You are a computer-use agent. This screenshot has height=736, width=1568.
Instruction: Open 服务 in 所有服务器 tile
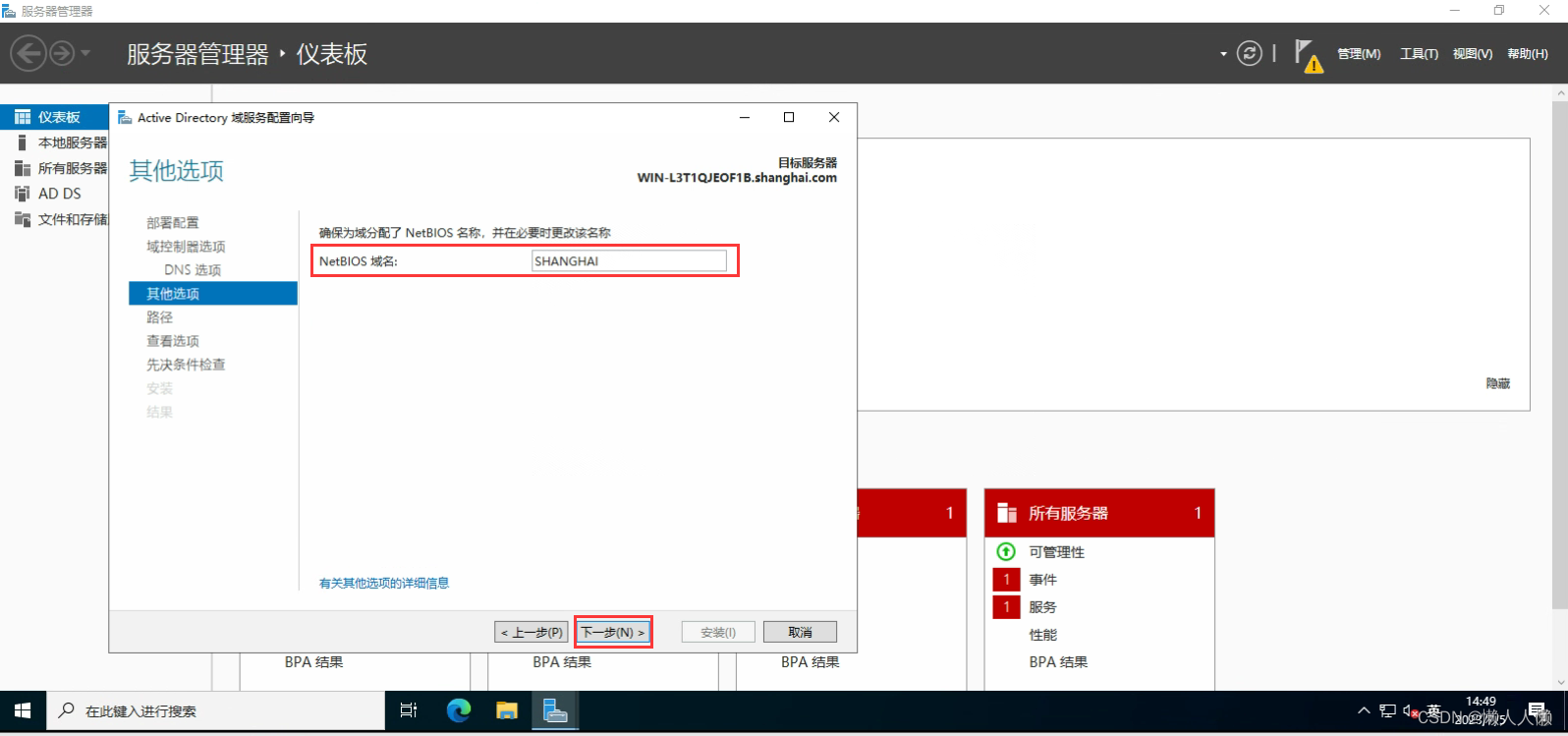pyautogui.click(x=1043, y=607)
